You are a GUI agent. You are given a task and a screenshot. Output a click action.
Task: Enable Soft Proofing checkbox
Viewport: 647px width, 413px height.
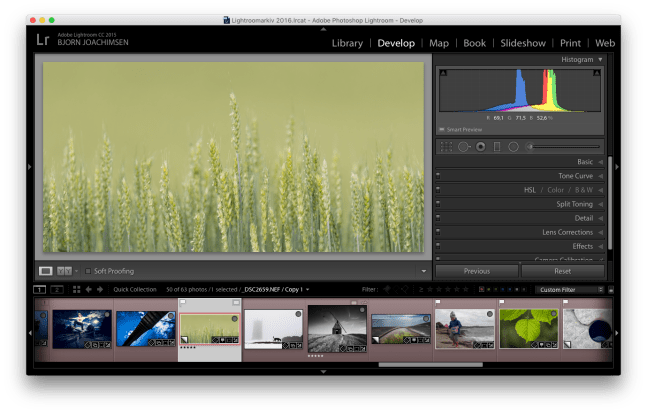[x=88, y=271]
